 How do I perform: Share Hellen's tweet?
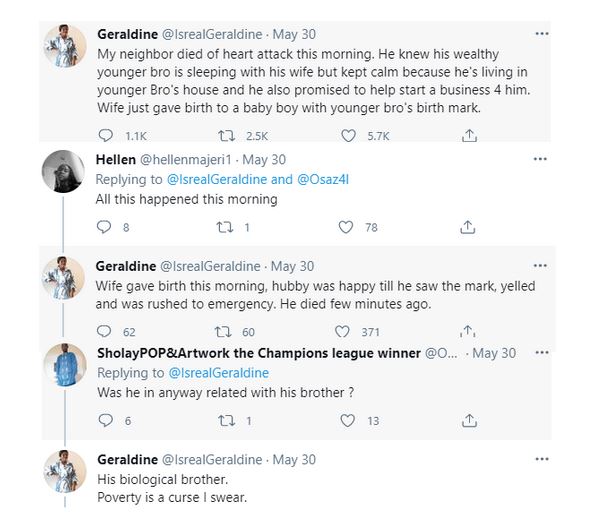(467, 227)
